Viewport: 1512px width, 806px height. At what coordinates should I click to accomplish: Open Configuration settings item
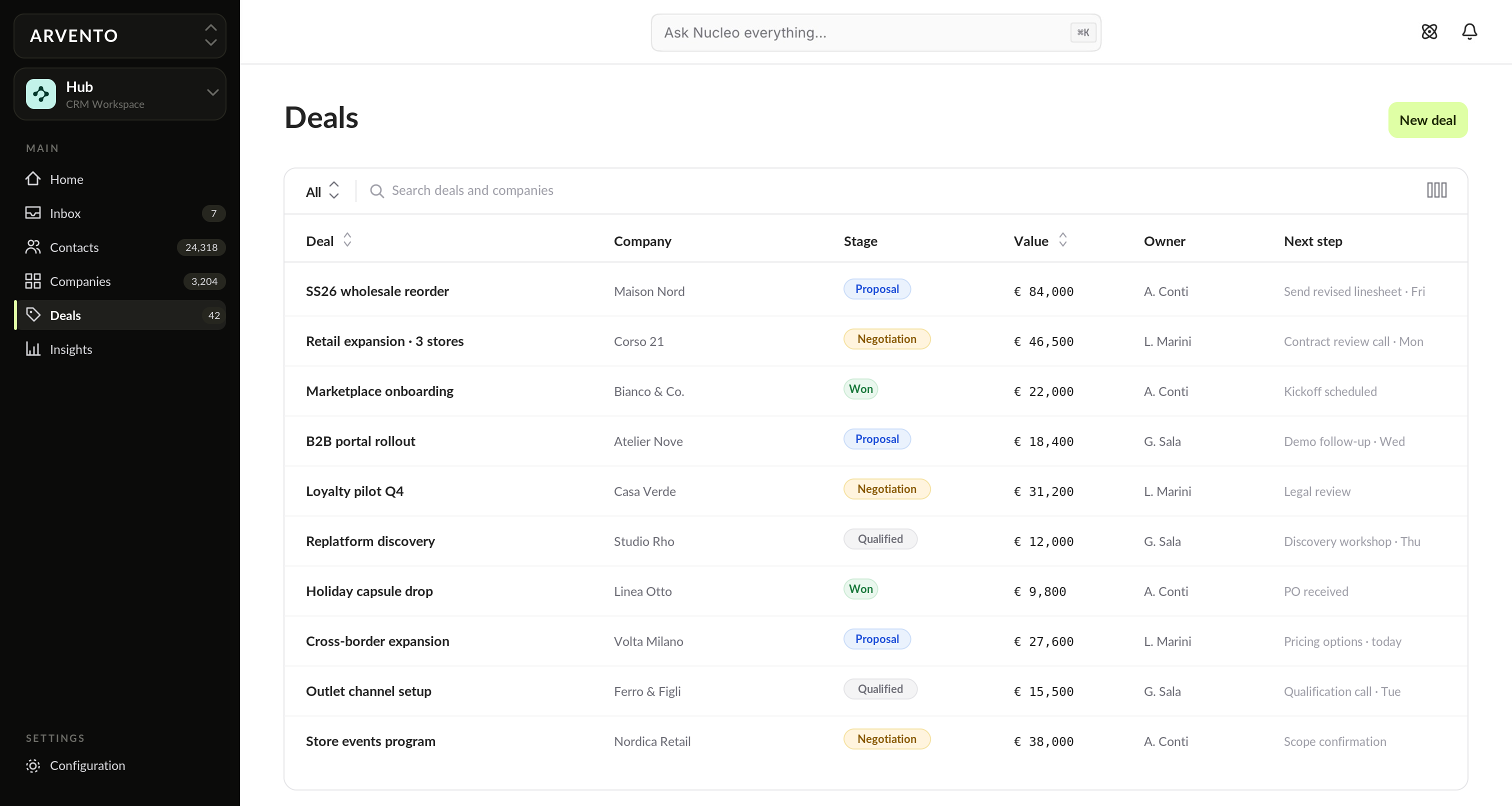pos(119,765)
